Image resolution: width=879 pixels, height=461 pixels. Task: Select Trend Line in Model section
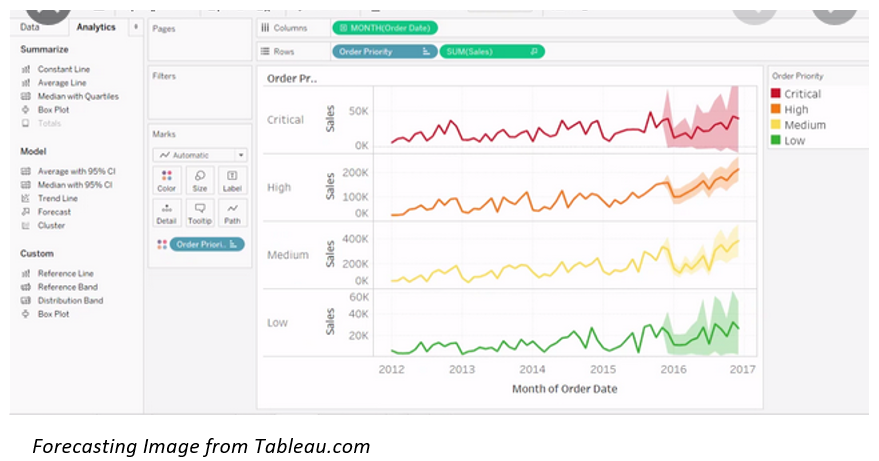coord(57,198)
